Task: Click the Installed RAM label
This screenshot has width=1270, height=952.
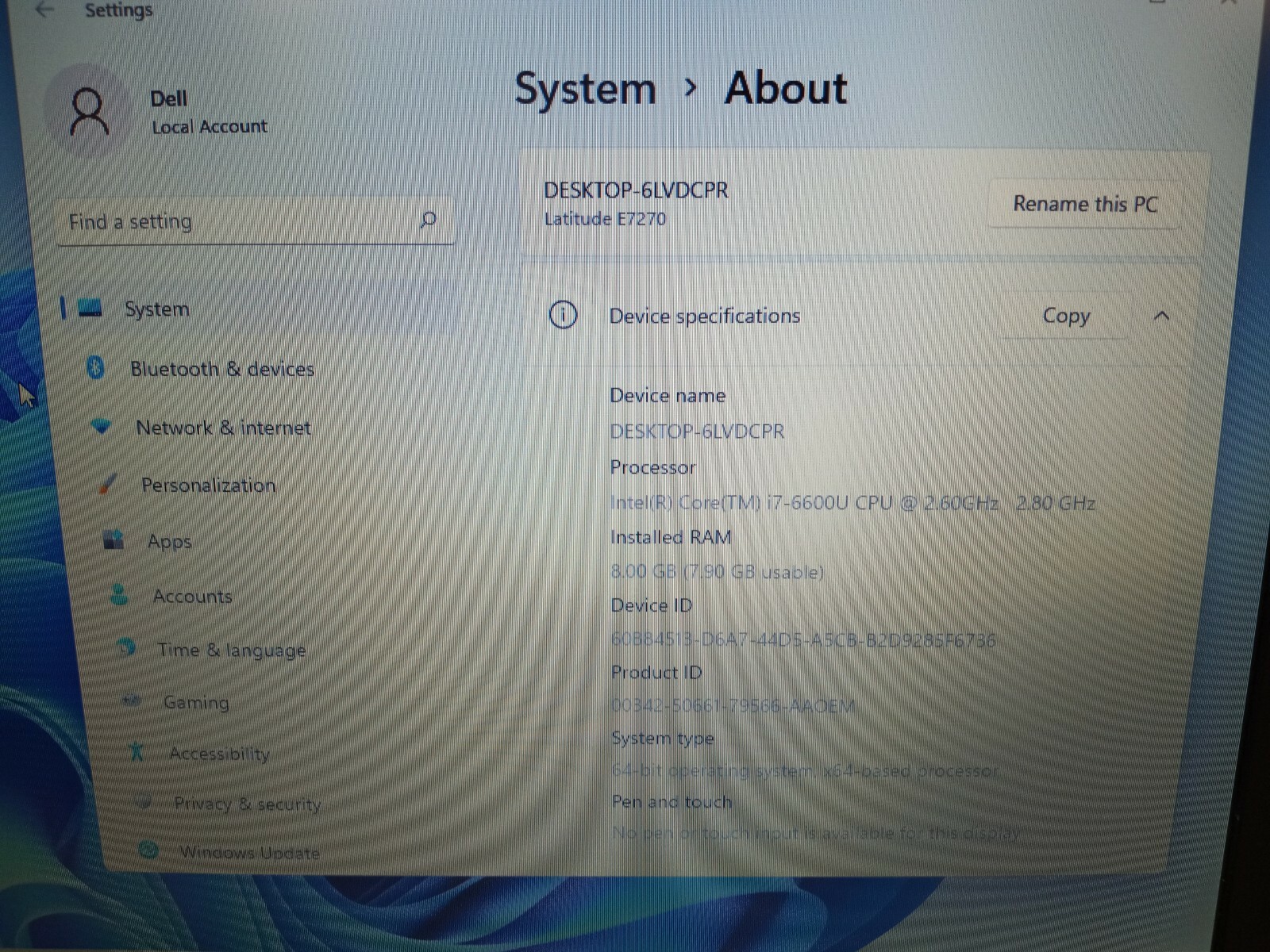Action: pyautogui.click(x=671, y=537)
